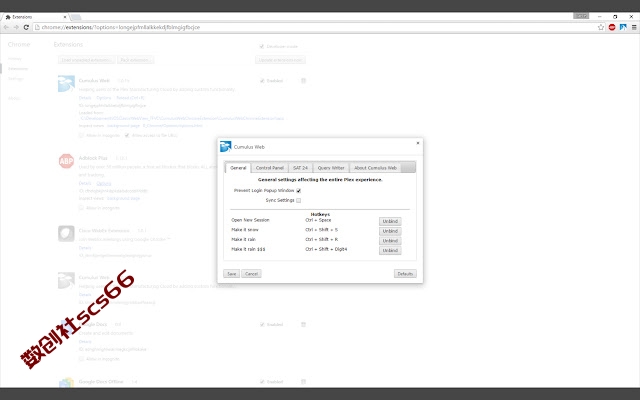Click the Cisco WebEx extension shield icon
This screenshot has width=640, height=400.
click(x=66, y=233)
